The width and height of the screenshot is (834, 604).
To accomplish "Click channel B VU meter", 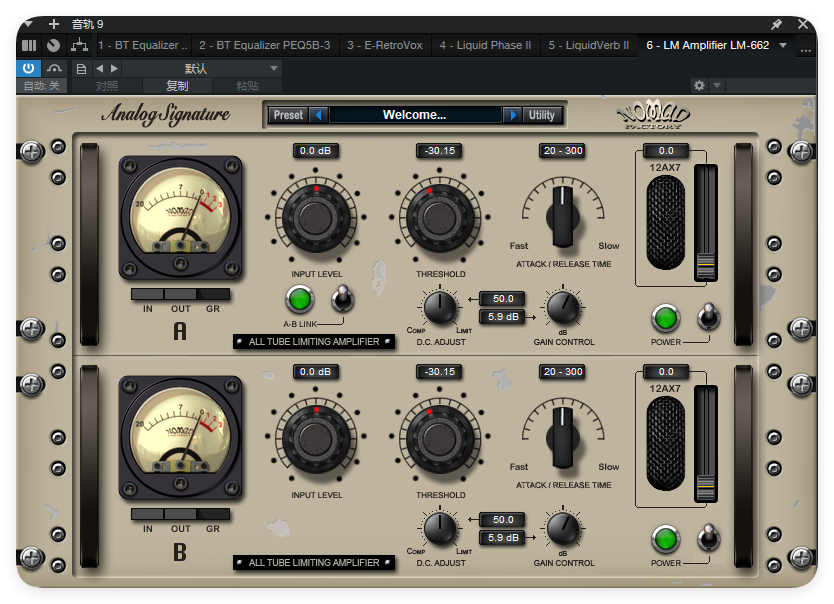I will tap(180, 438).
